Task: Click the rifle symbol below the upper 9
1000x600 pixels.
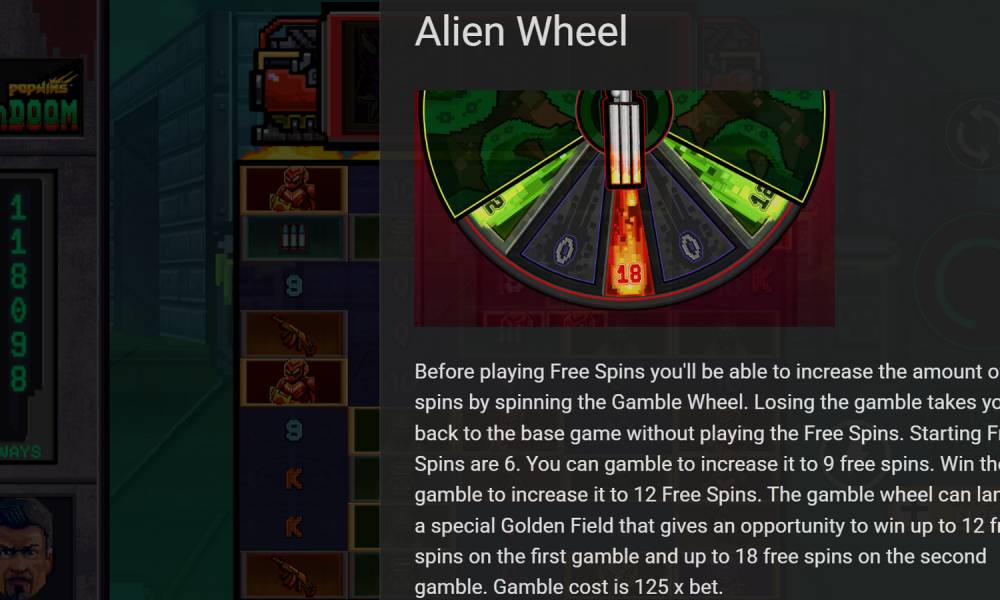Action: 293,334
